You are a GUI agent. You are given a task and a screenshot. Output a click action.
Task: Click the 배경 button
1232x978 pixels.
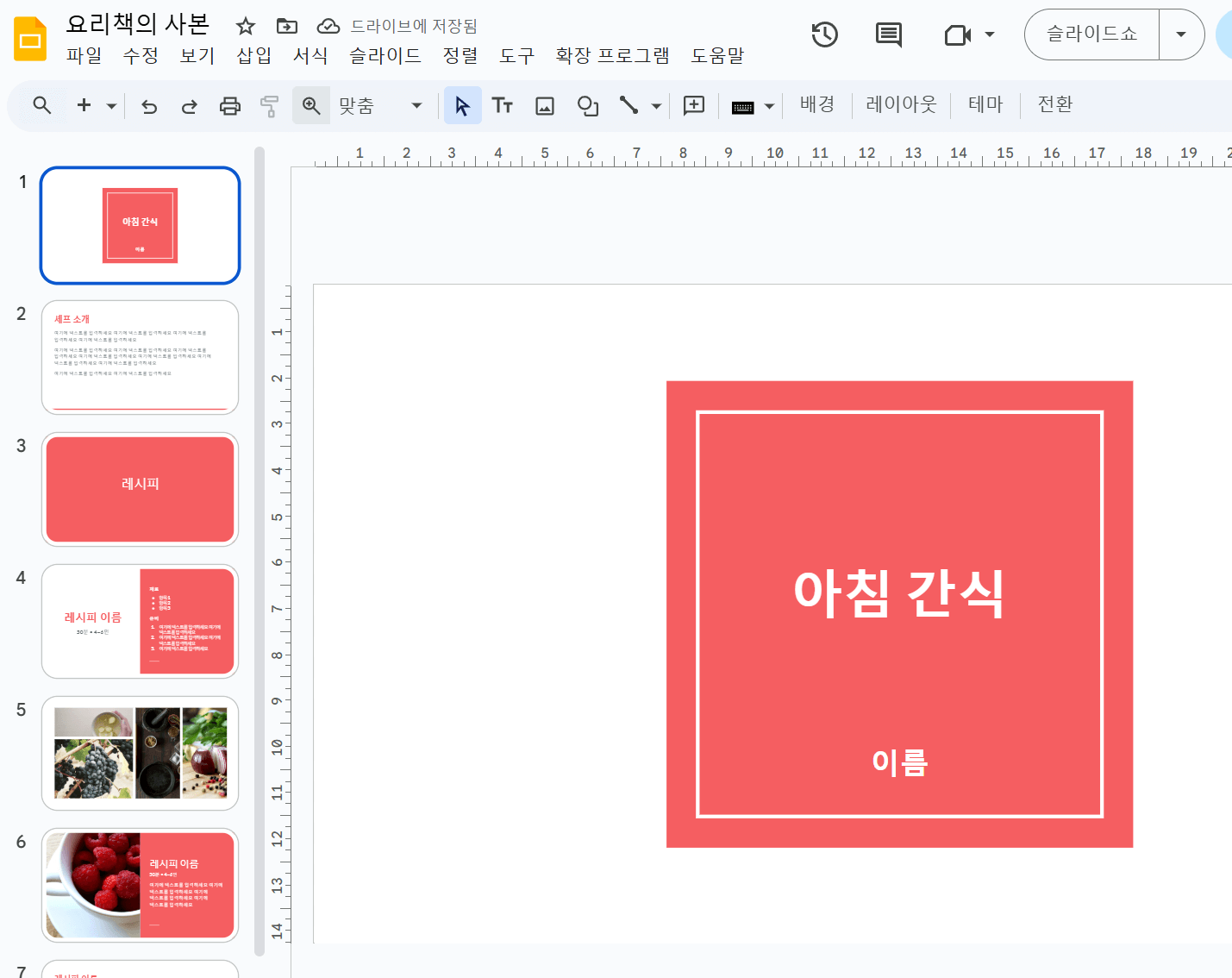click(x=817, y=104)
